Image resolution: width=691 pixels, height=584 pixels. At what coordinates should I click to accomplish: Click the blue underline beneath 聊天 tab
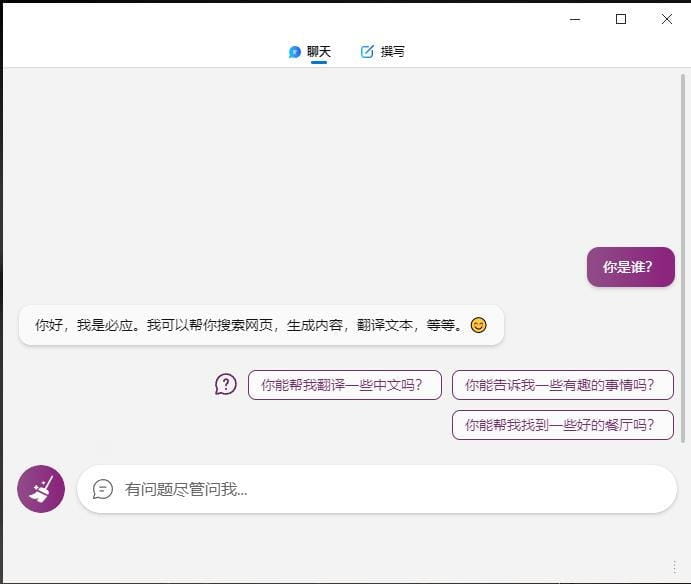click(x=319, y=63)
